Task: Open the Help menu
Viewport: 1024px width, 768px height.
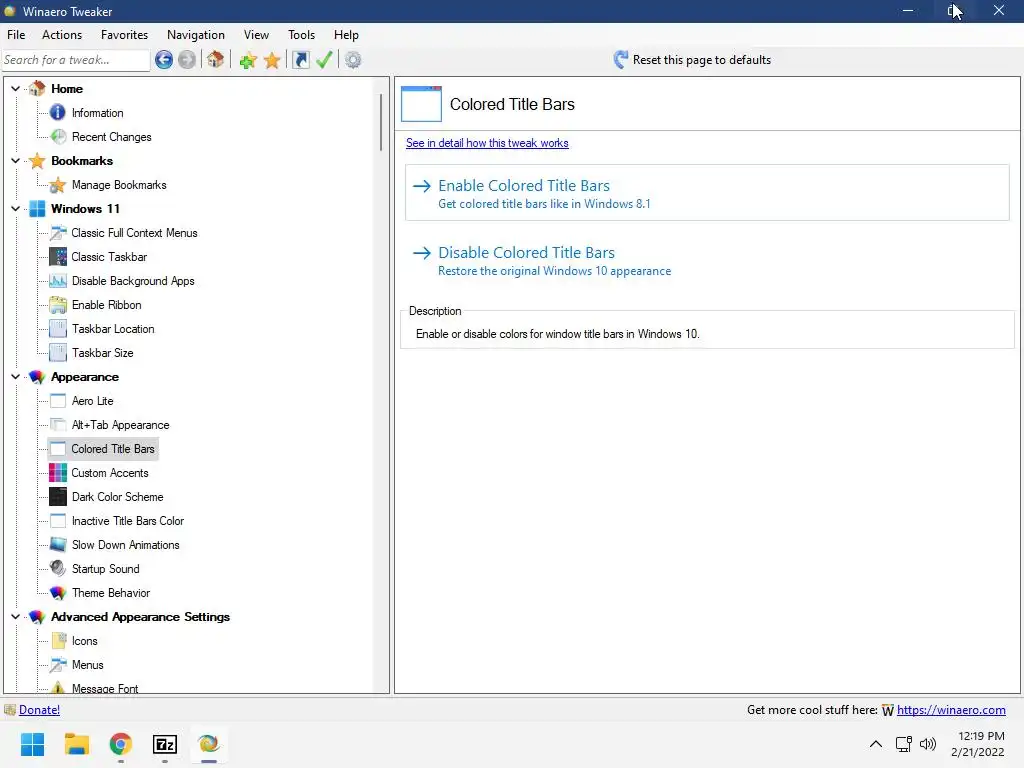Action: [x=346, y=35]
